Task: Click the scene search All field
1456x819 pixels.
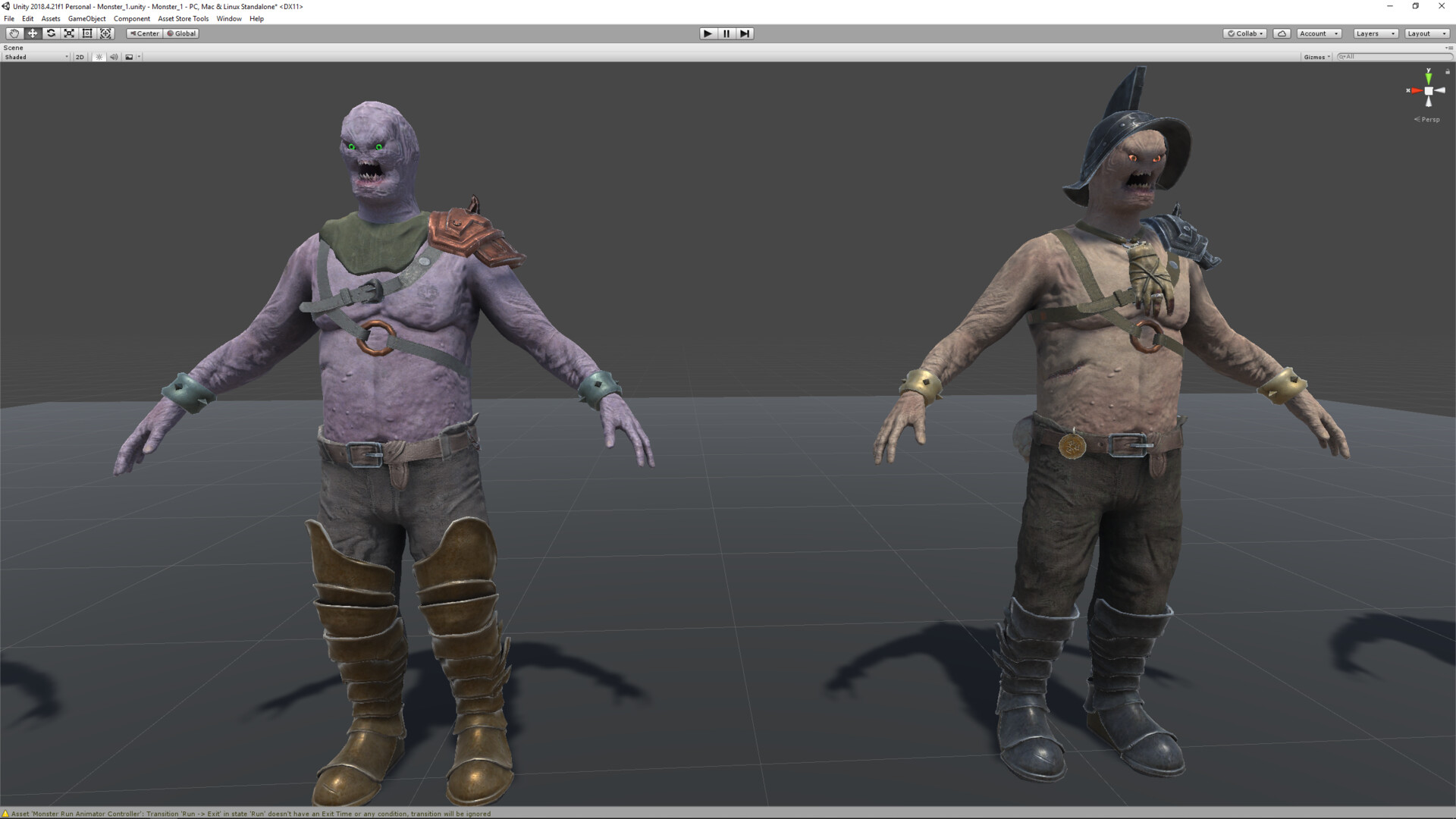Action: 1394,57
